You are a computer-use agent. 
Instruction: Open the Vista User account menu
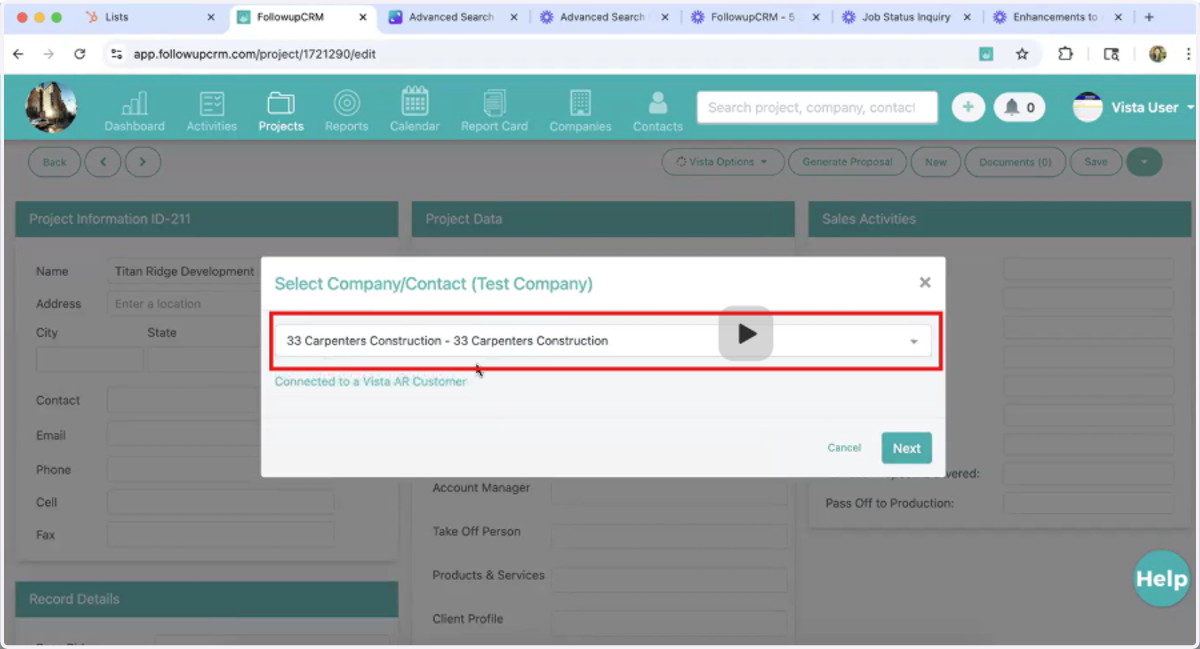click(x=1133, y=107)
